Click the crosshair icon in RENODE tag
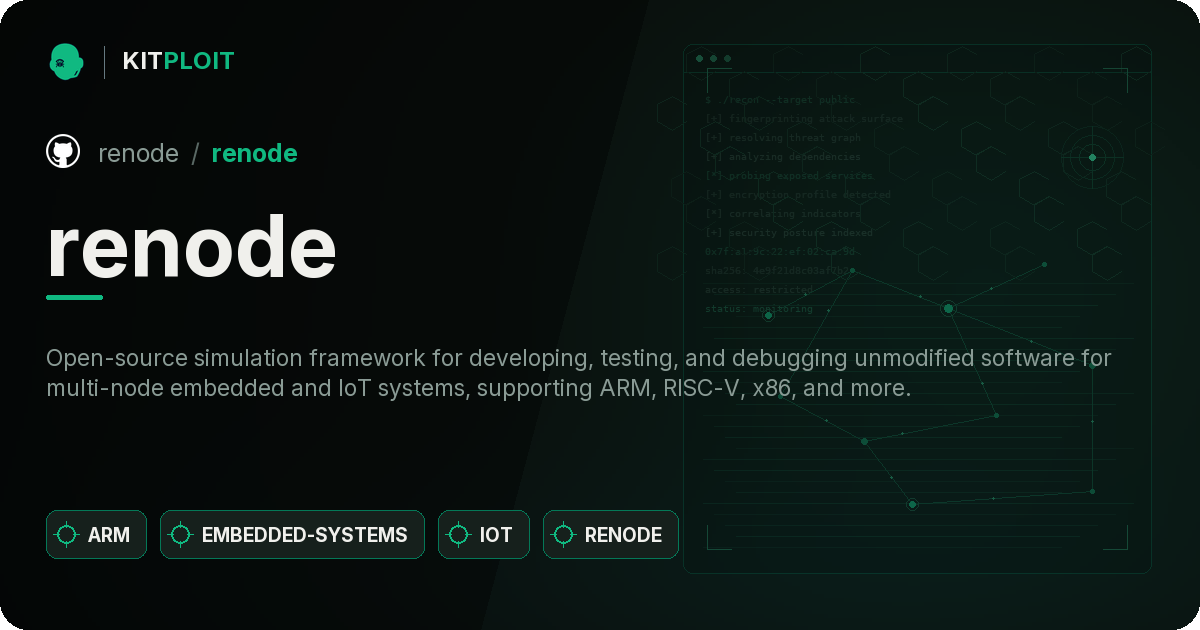The height and width of the screenshot is (630, 1200). point(564,535)
